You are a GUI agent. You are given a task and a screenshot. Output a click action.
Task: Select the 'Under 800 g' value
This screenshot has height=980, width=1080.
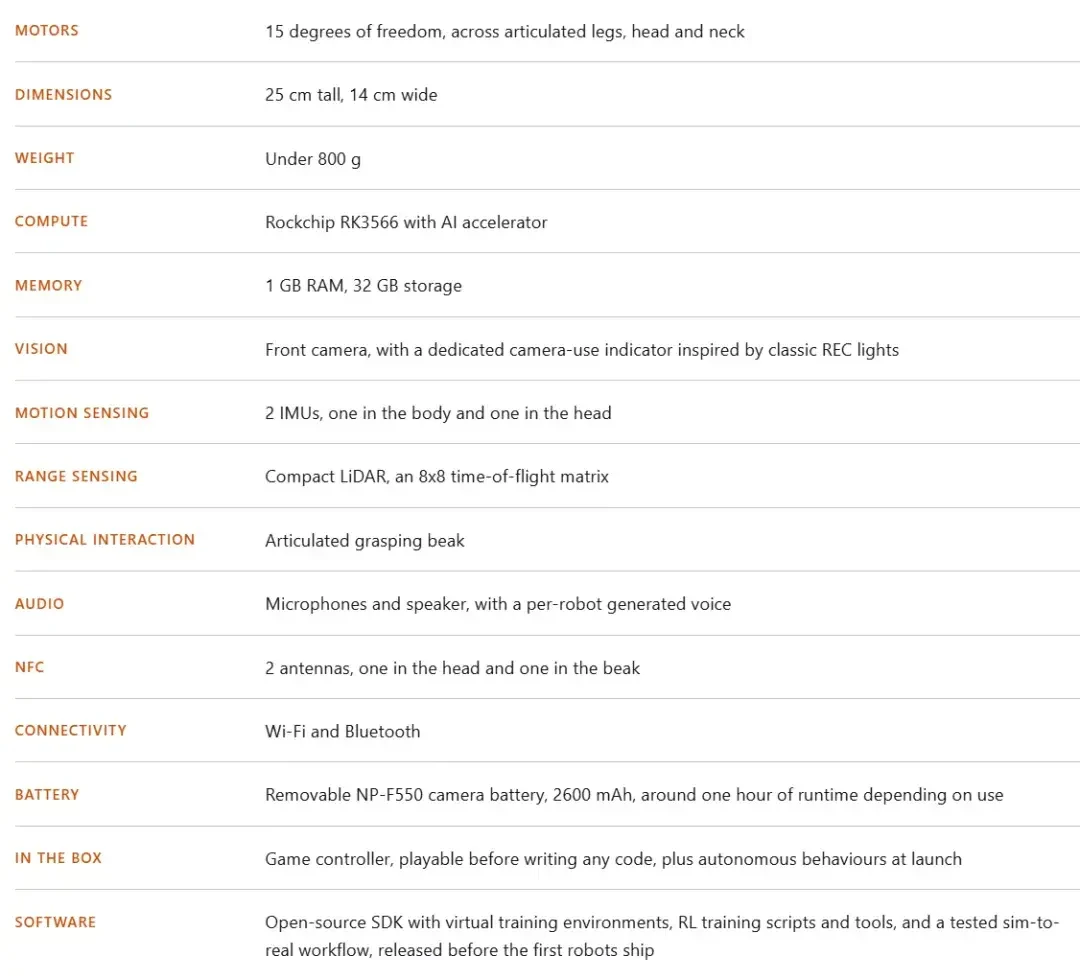pyautogui.click(x=313, y=159)
